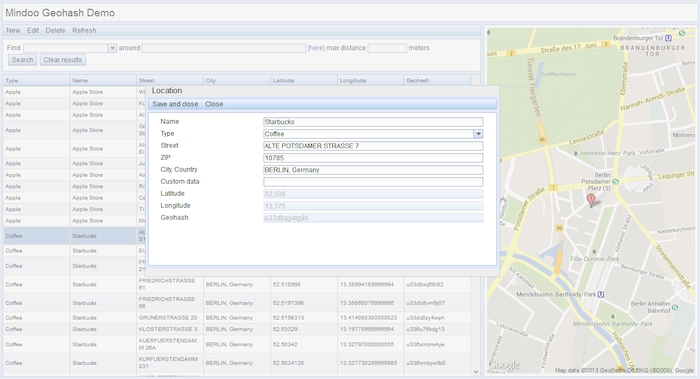The width and height of the screenshot is (700, 379).
Task: Click the Type column header
Action: [x=36, y=80]
